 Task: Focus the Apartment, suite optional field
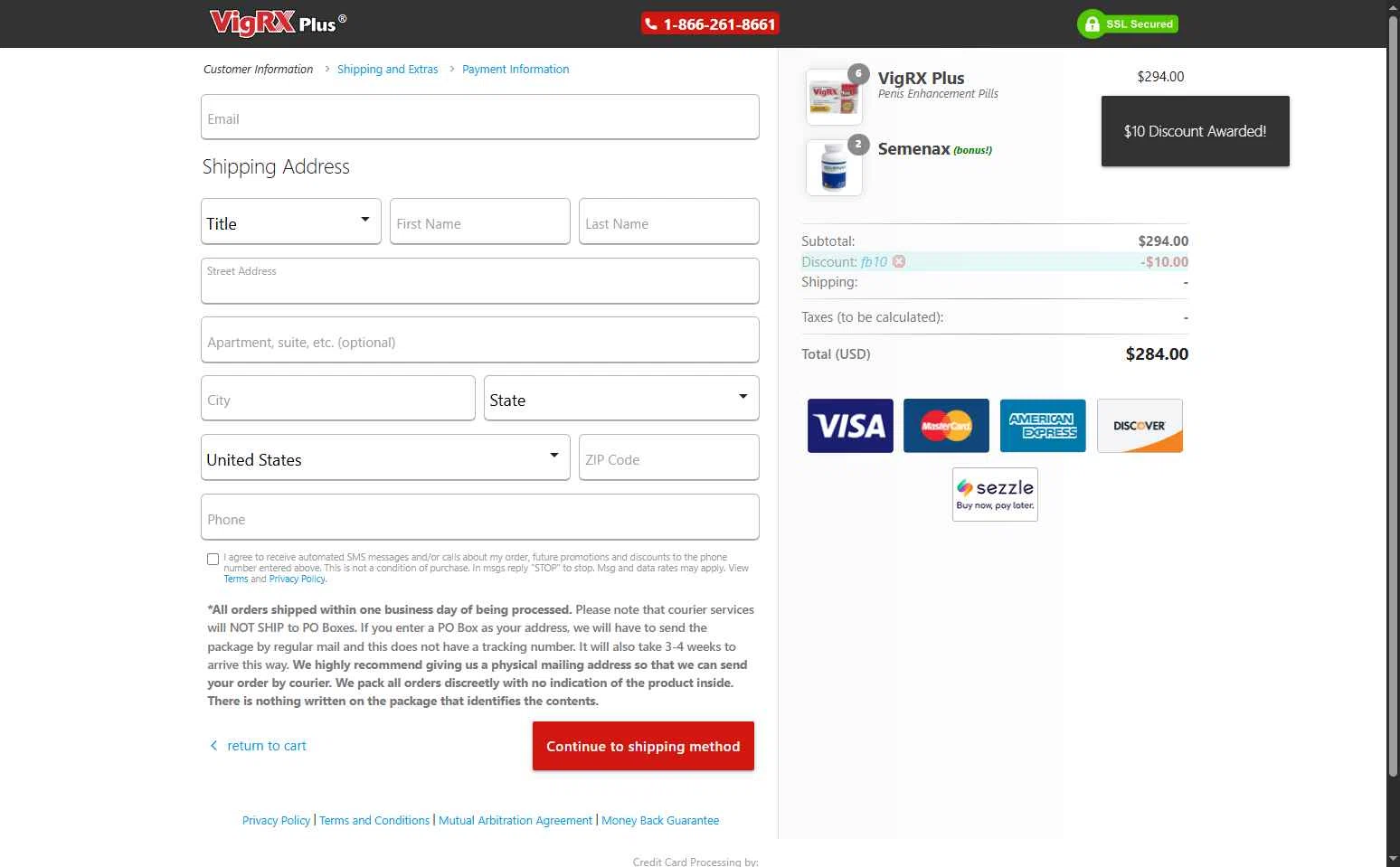pyautogui.click(x=479, y=340)
